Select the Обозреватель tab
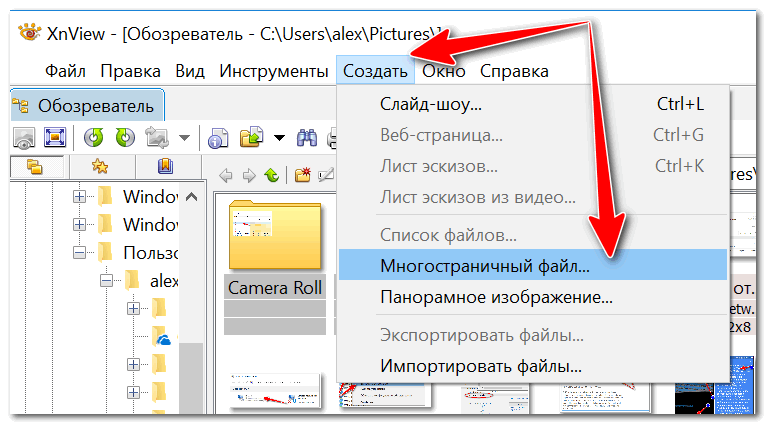 [x=88, y=105]
